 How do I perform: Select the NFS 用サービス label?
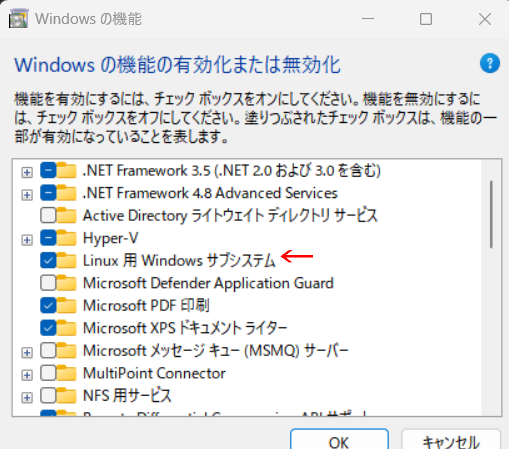pos(127,396)
